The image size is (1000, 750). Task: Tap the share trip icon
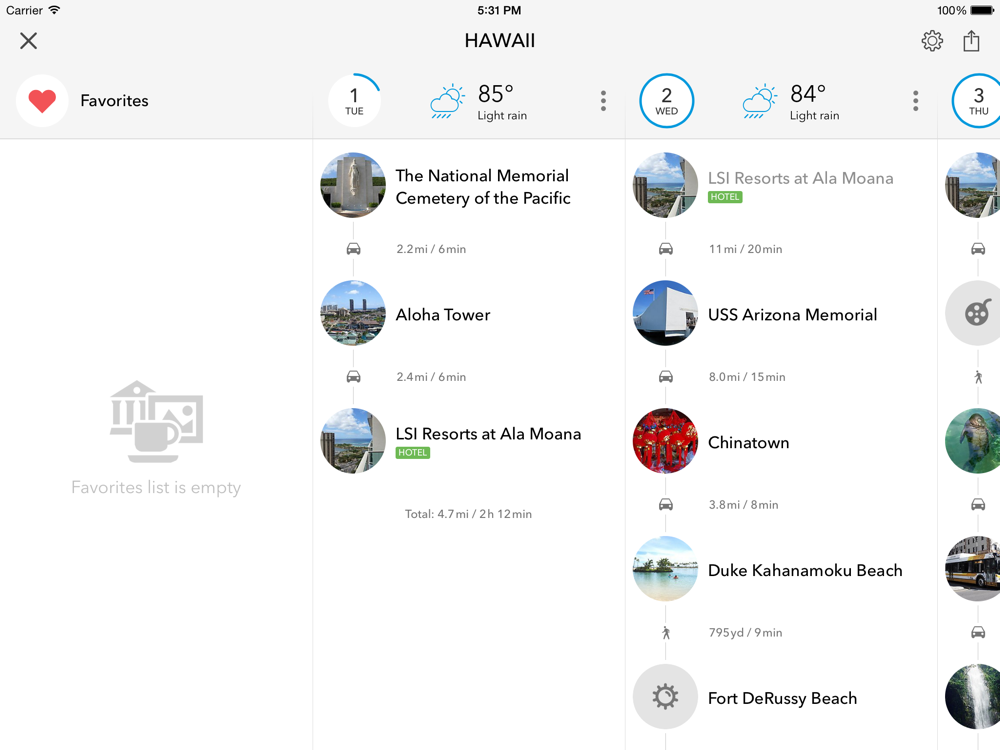pyautogui.click(x=971, y=40)
